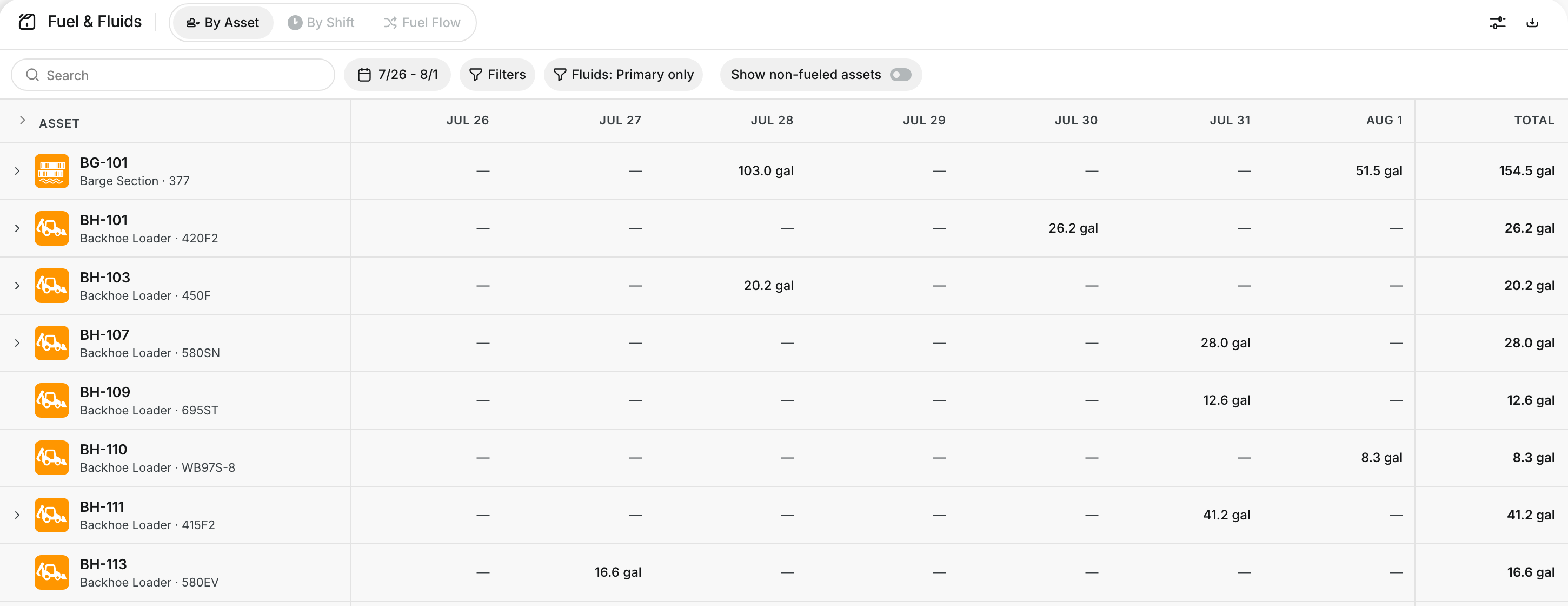Select the BH-107 asset name
The width and height of the screenshot is (1568, 606).
pyautogui.click(x=104, y=334)
